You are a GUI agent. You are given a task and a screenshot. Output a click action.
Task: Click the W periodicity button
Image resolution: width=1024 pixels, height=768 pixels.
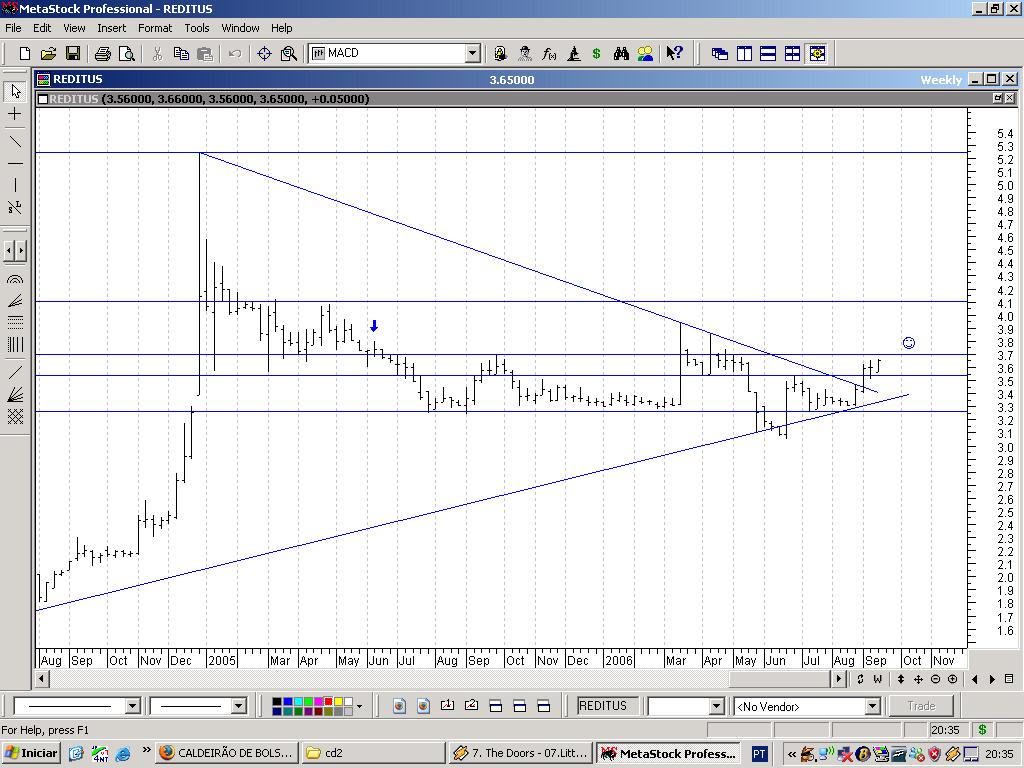tap(877, 679)
